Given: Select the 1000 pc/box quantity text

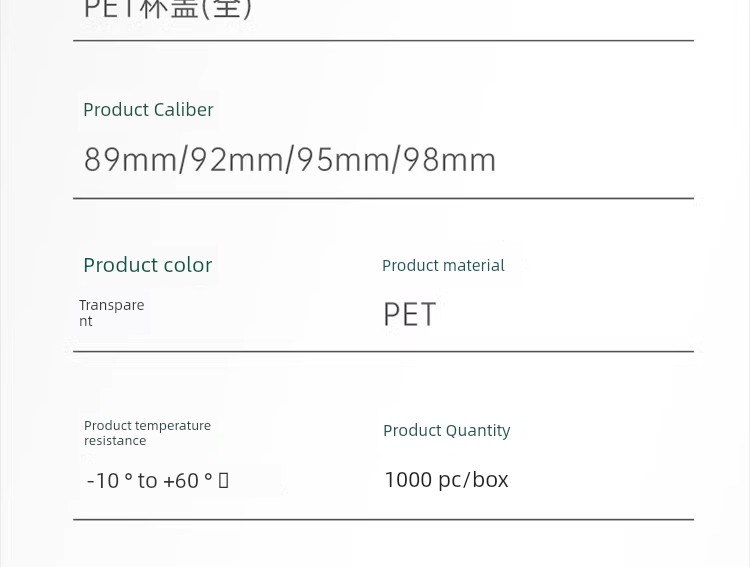Looking at the screenshot, I should (x=447, y=480).
